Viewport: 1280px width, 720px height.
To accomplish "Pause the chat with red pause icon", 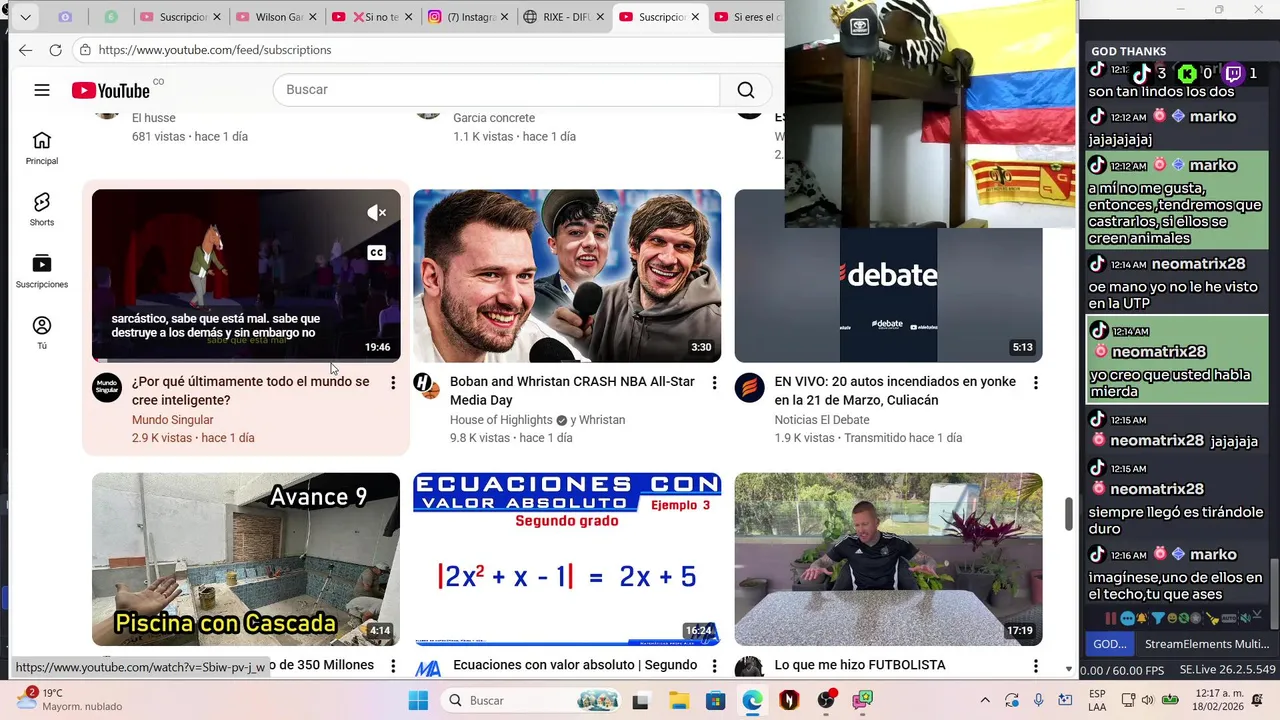I will pos(1111,618).
